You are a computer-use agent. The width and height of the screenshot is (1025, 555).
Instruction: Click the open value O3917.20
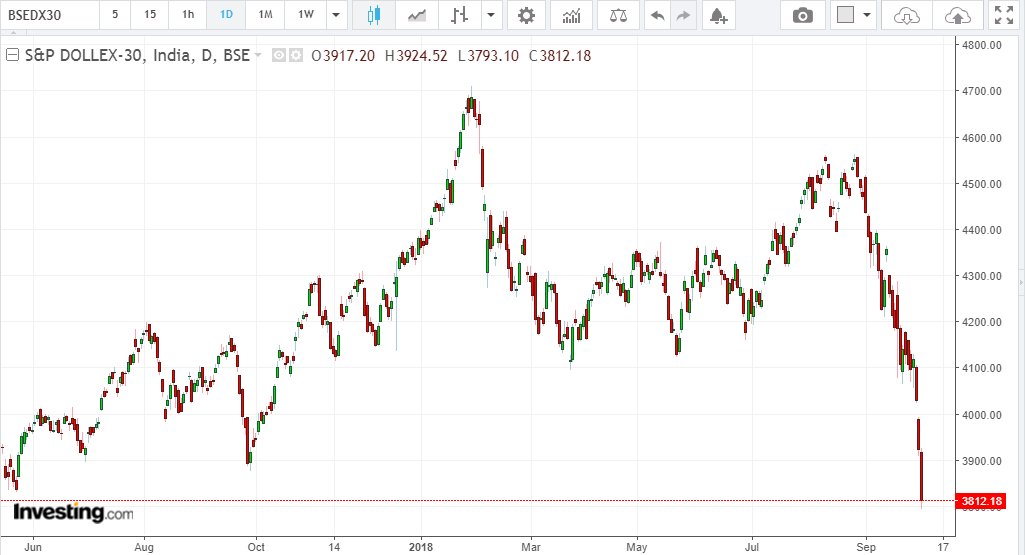click(x=343, y=56)
